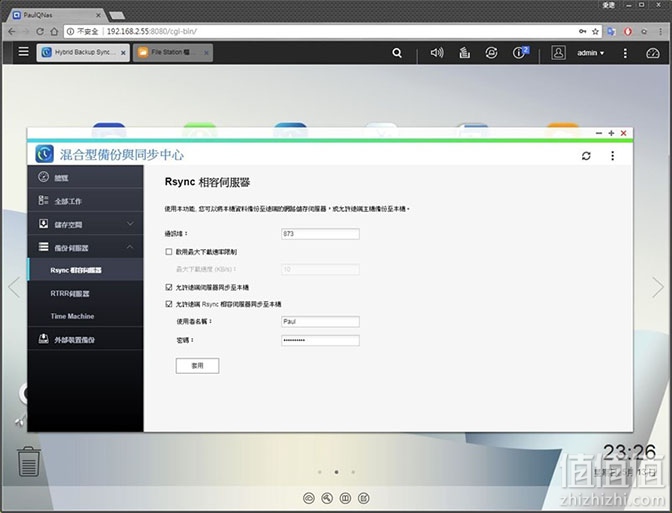The width and height of the screenshot is (672, 513).
Task: Open the dashboard gauge icon
Action: click(653, 53)
